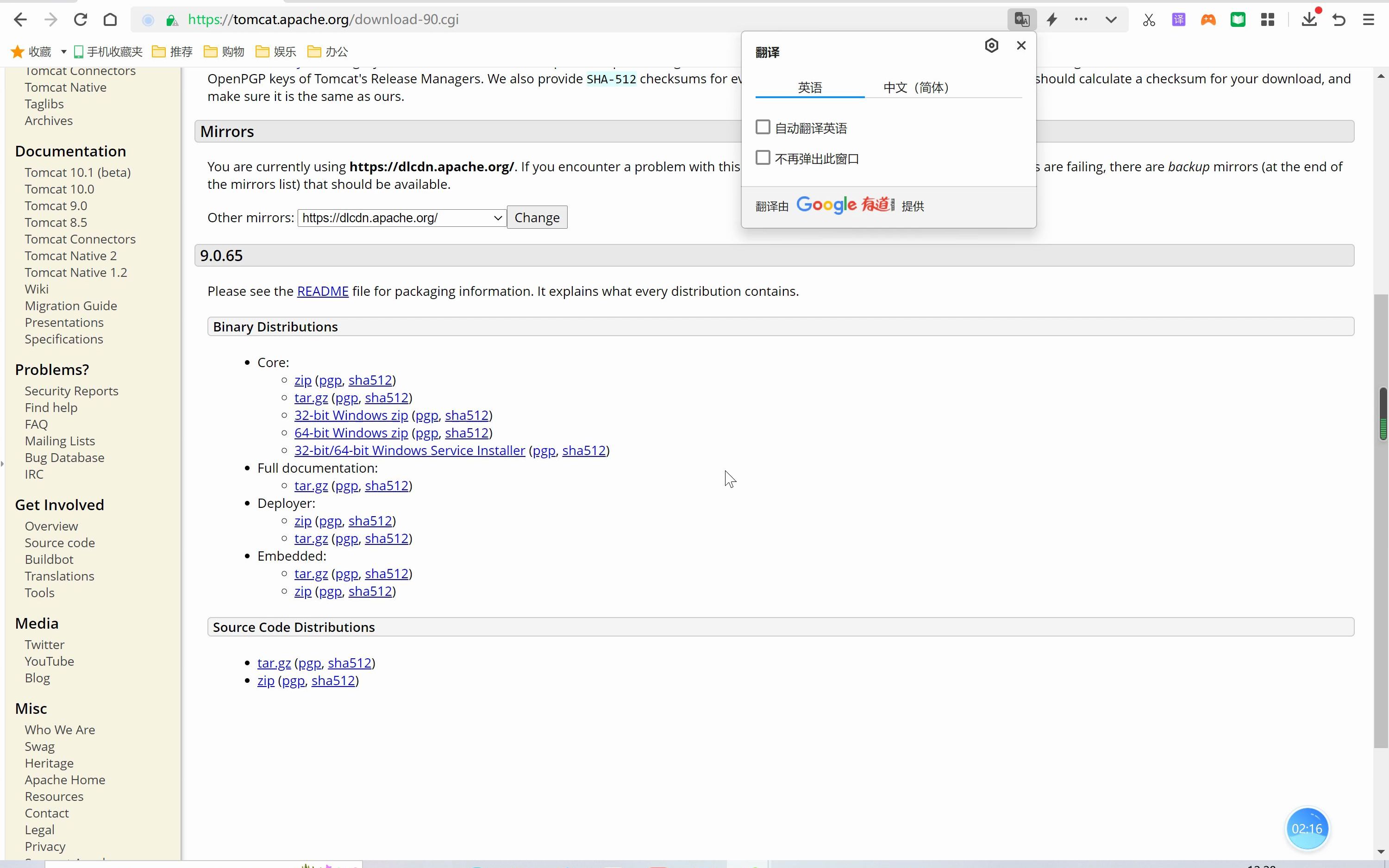Go to browser home page
Image resolution: width=1389 pixels, height=868 pixels.
tap(110, 19)
